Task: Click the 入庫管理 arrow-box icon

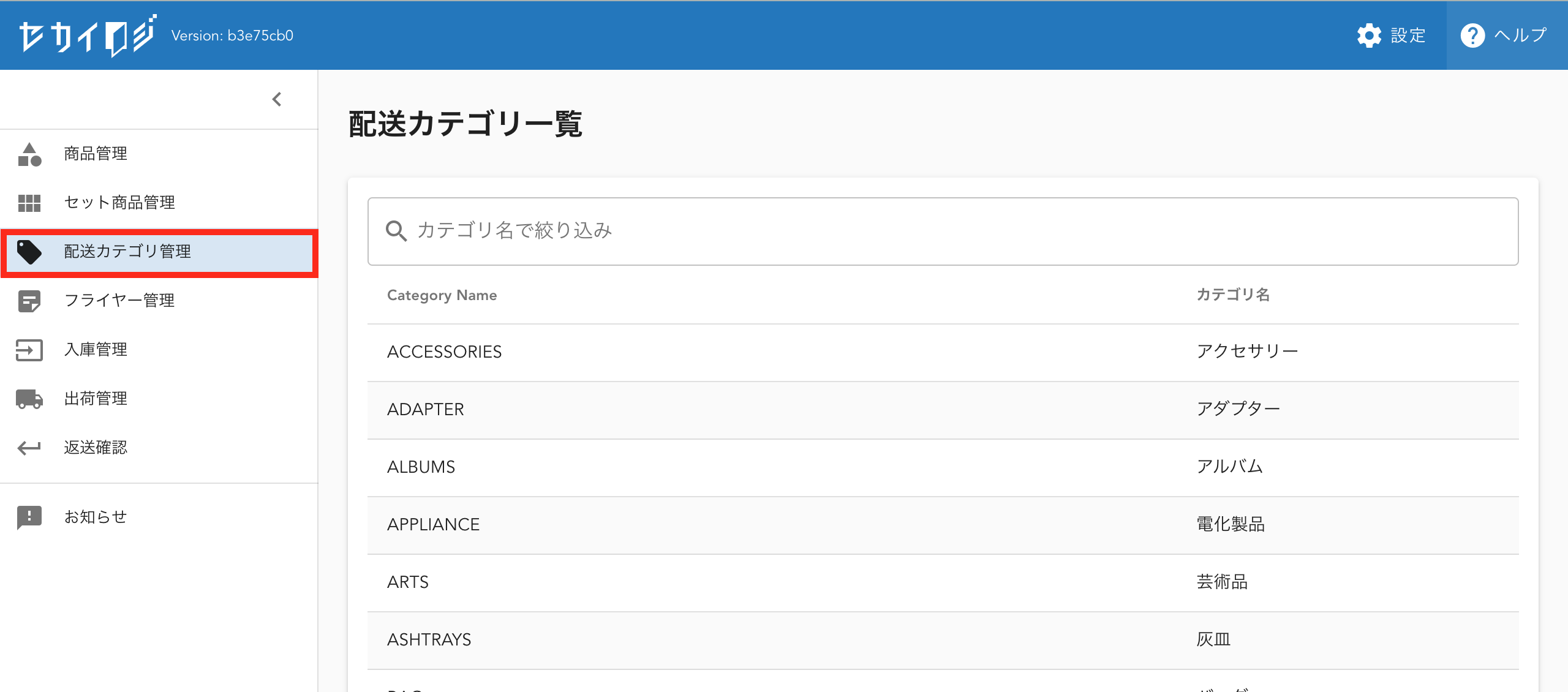Action: [29, 350]
